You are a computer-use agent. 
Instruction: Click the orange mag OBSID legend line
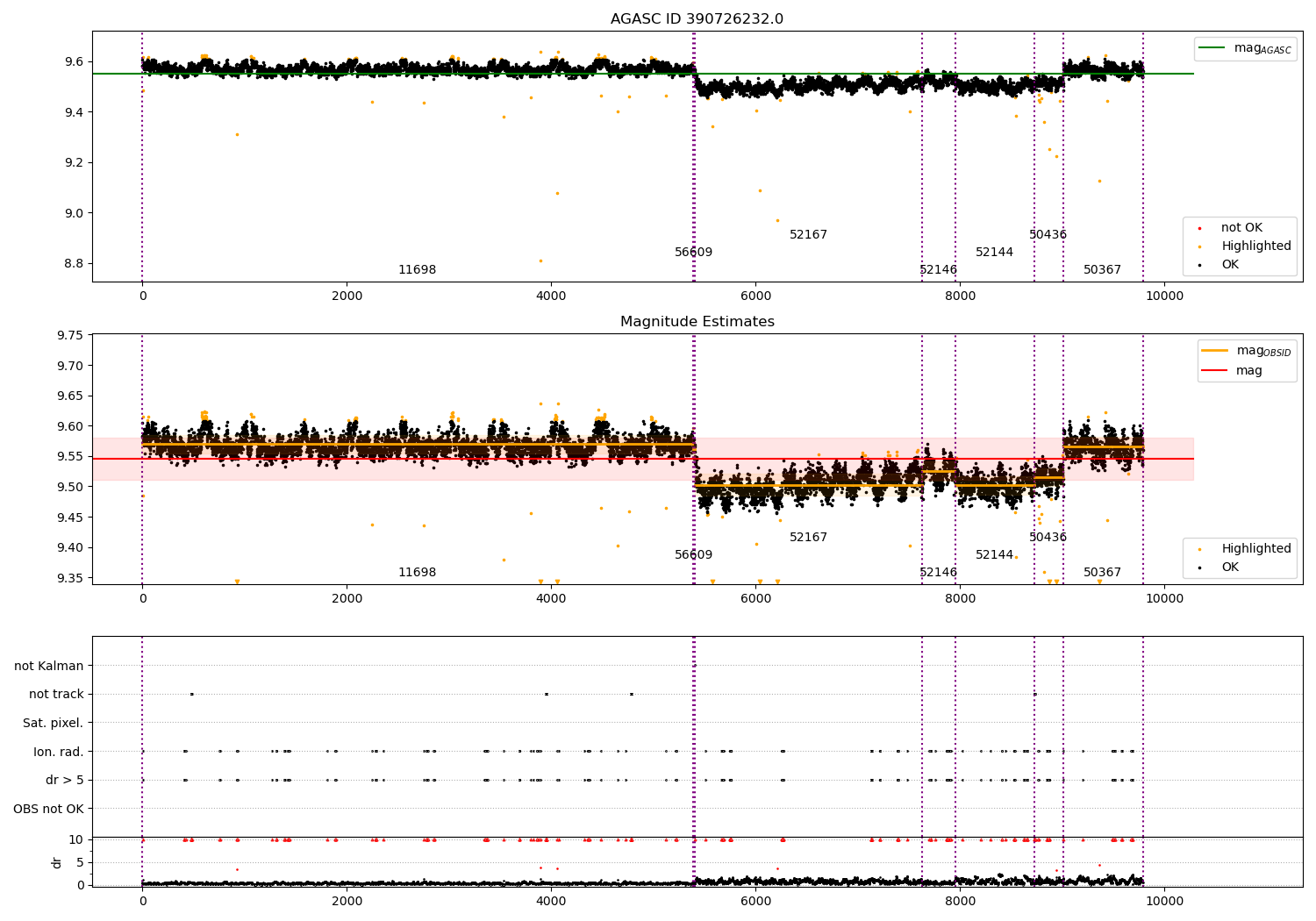tap(1214, 351)
